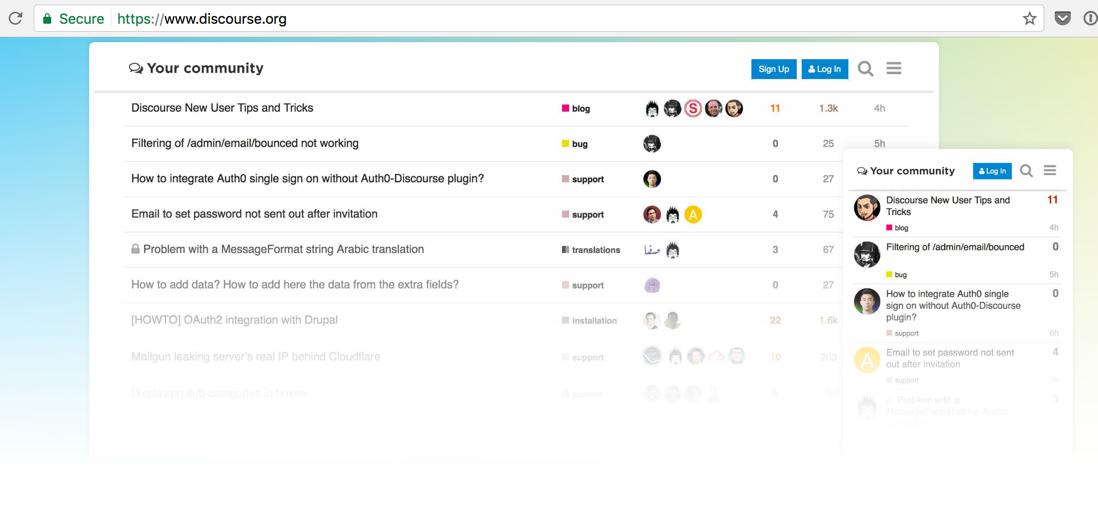Open Email to set password topic in mobile preview

[950, 358]
